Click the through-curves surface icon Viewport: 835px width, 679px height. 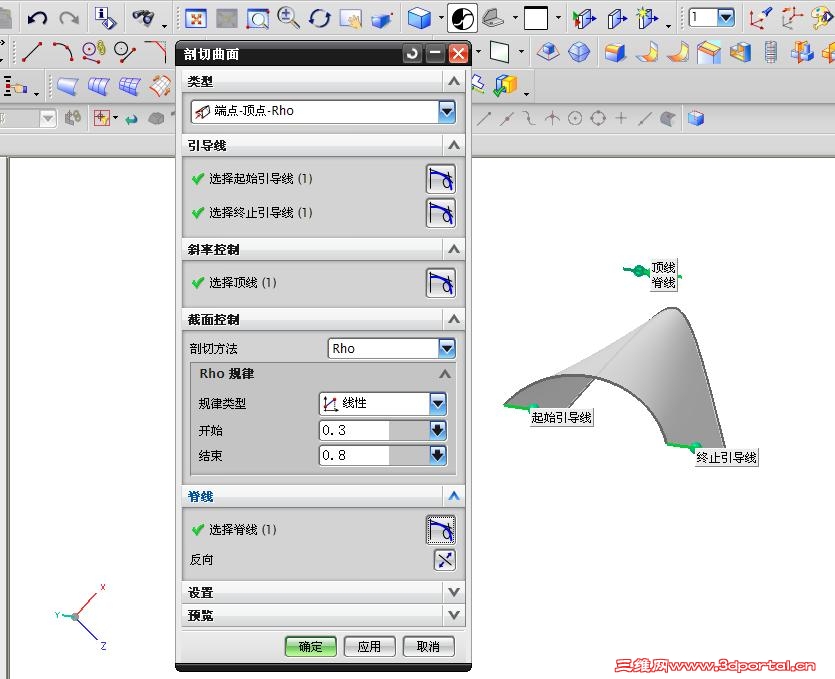[x=99, y=86]
